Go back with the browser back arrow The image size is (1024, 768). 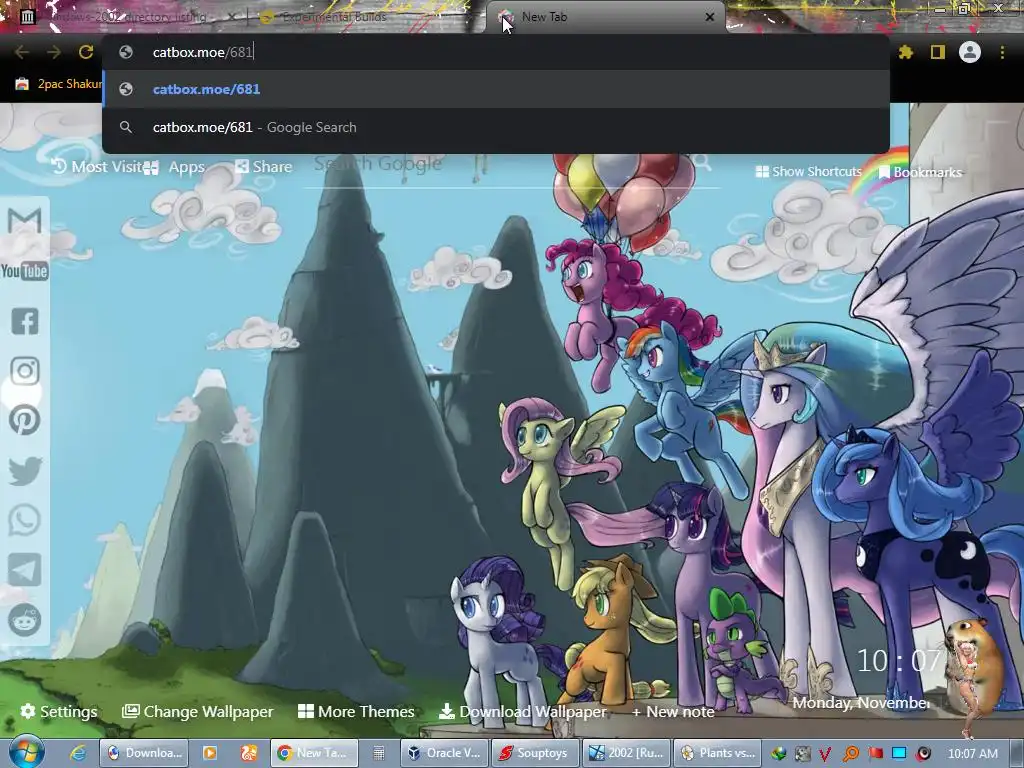point(22,52)
